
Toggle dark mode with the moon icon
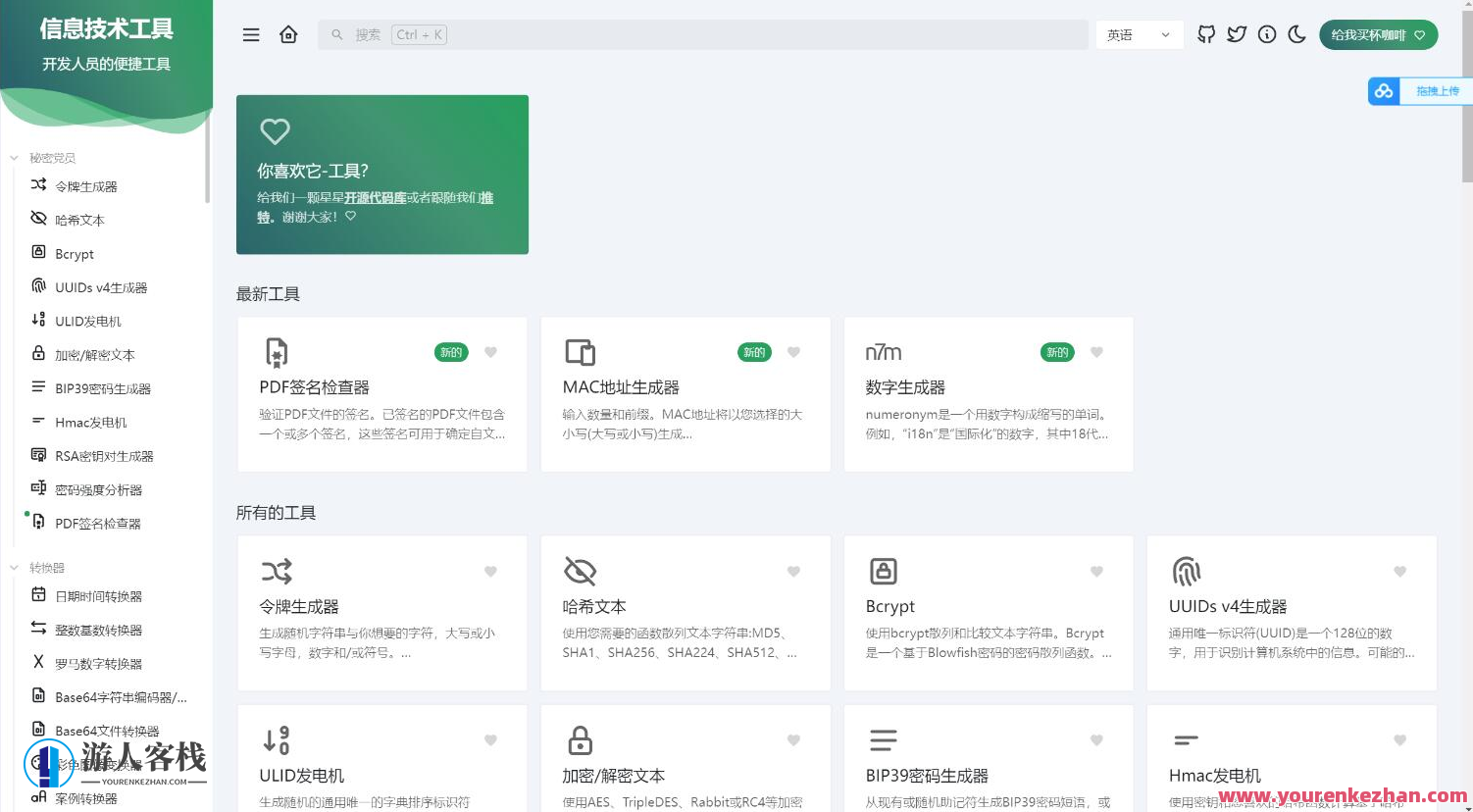pos(1296,33)
